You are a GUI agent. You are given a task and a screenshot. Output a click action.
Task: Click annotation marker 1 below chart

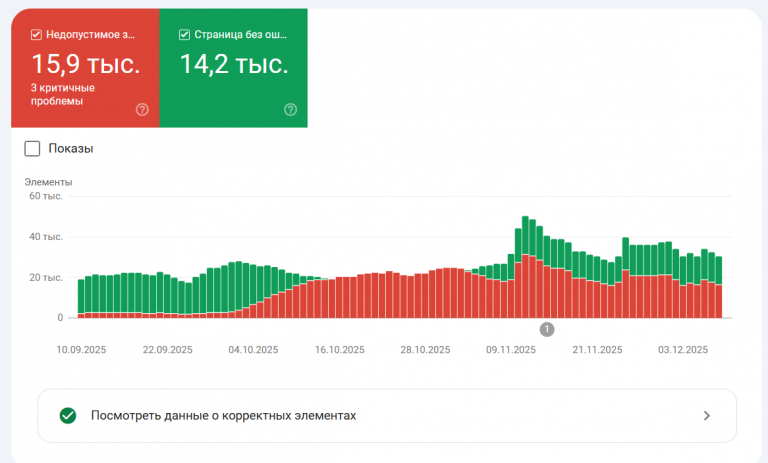click(x=547, y=330)
